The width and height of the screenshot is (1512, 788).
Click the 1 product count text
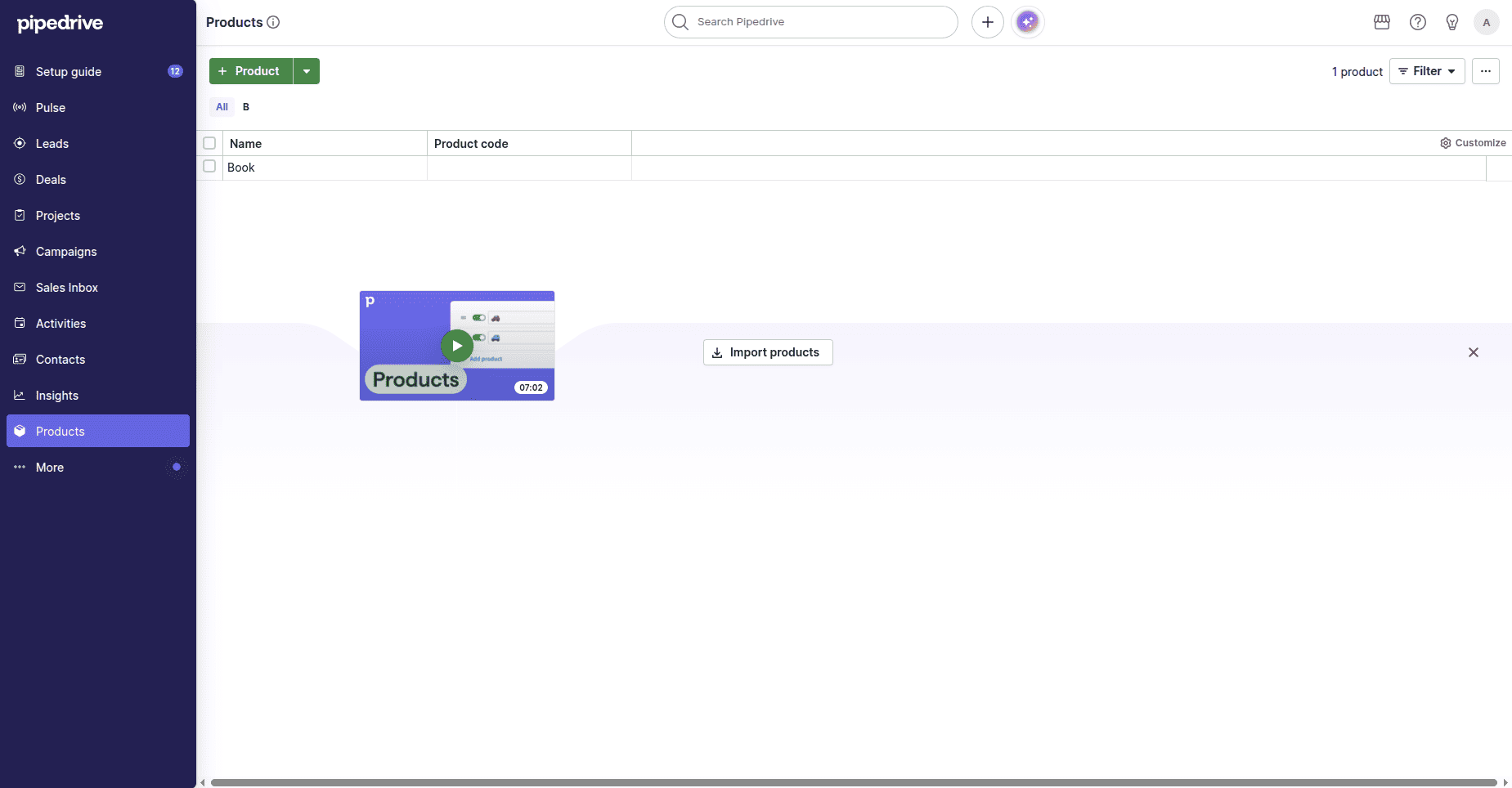pos(1357,72)
